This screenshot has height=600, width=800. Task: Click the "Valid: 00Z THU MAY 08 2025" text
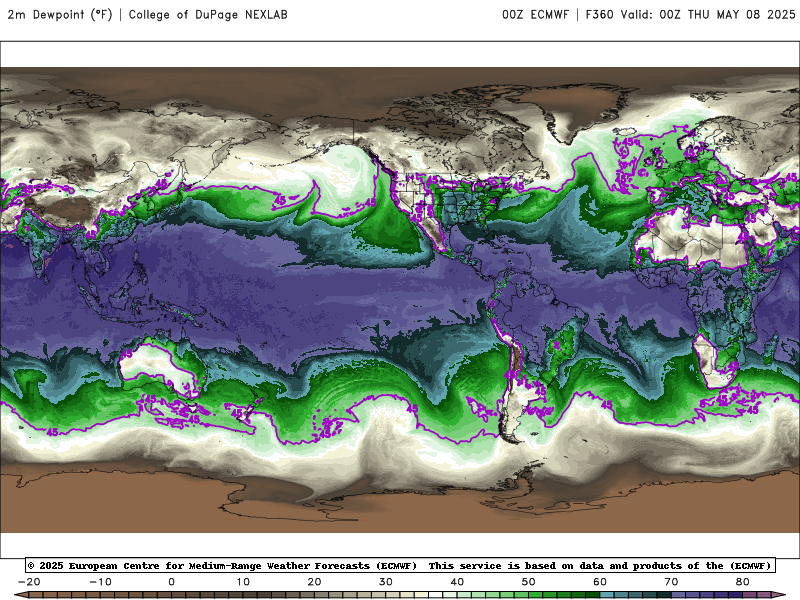708,15
